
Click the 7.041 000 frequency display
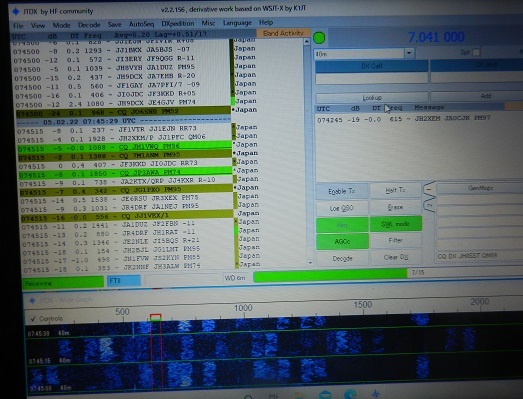[436, 37]
